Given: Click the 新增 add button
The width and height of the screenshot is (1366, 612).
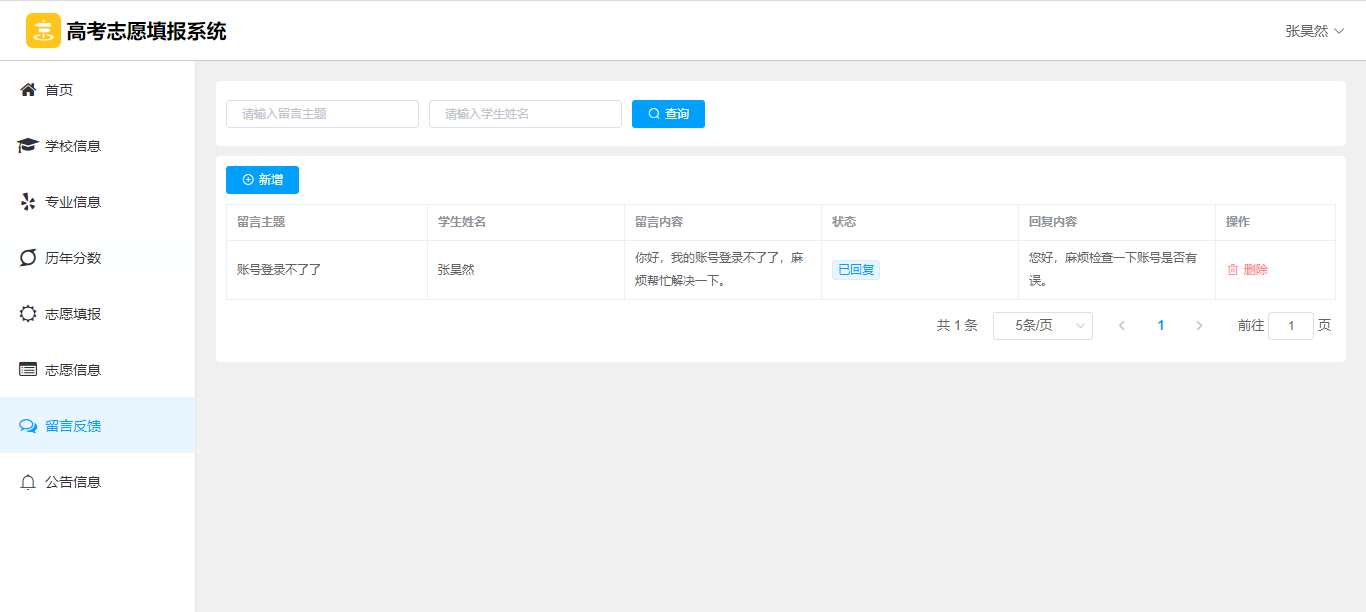Looking at the screenshot, I should [262, 180].
